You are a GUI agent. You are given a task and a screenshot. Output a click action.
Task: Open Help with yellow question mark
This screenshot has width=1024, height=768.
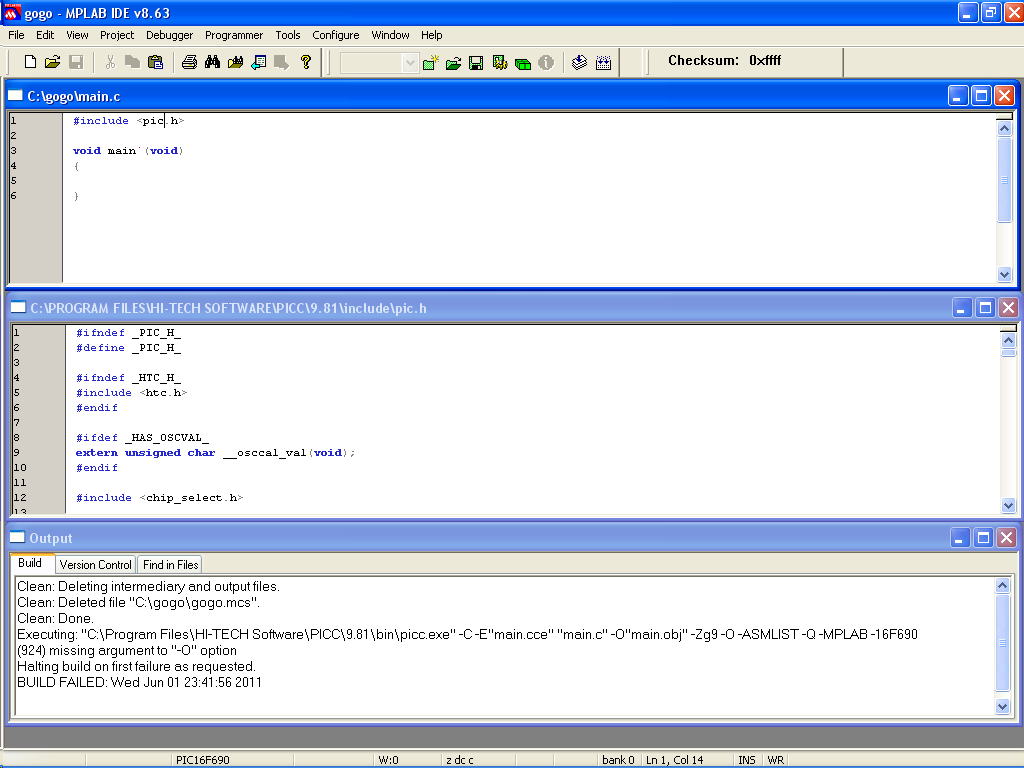(x=306, y=62)
